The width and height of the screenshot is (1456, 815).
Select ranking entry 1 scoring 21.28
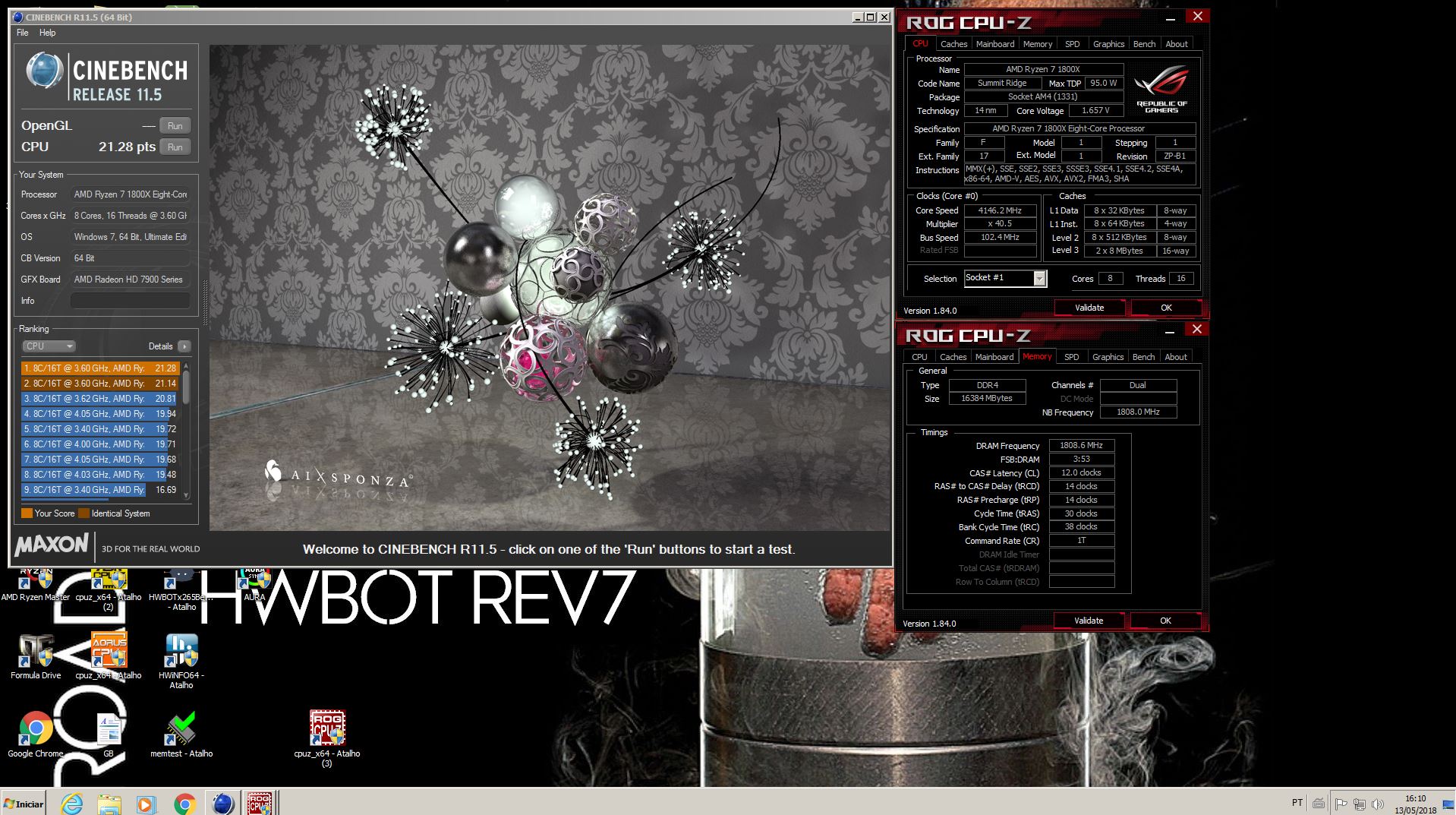click(x=100, y=368)
